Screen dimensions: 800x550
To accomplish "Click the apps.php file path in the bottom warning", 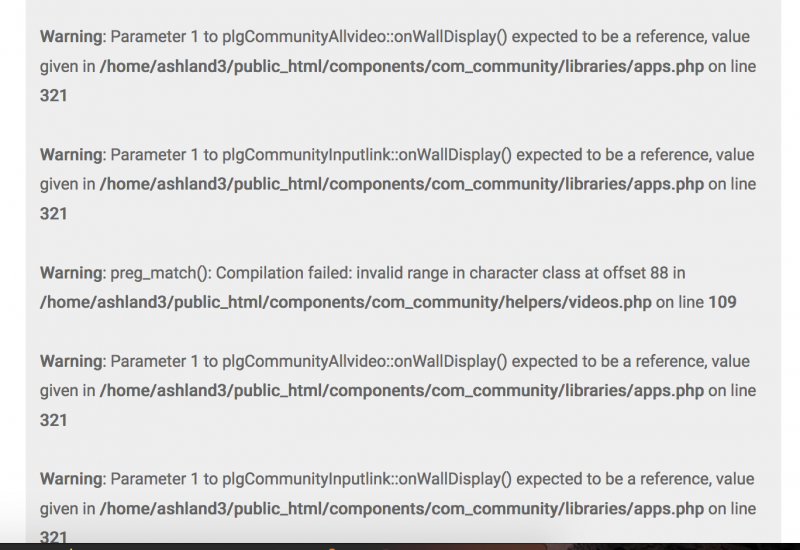I will [402, 509].
